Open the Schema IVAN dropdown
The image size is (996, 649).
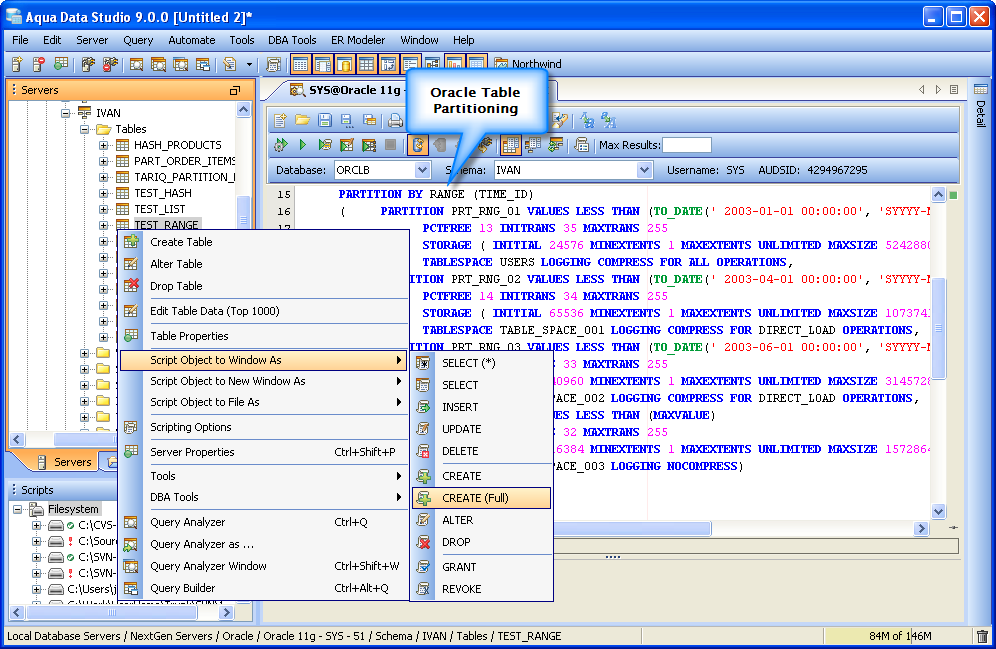coord(644,170)
